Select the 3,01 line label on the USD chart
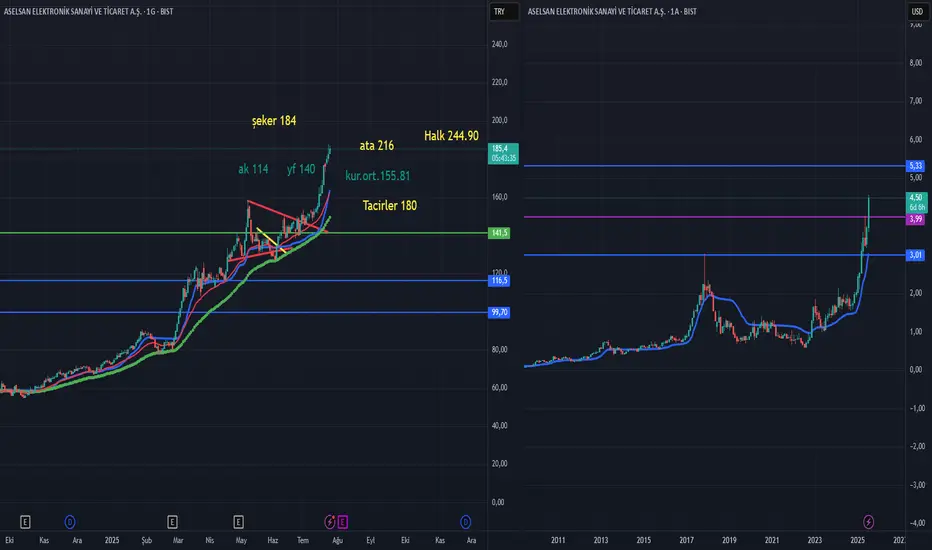Image resolution: width=932 pixels, height=550 pixels. (x=915, y=255)
